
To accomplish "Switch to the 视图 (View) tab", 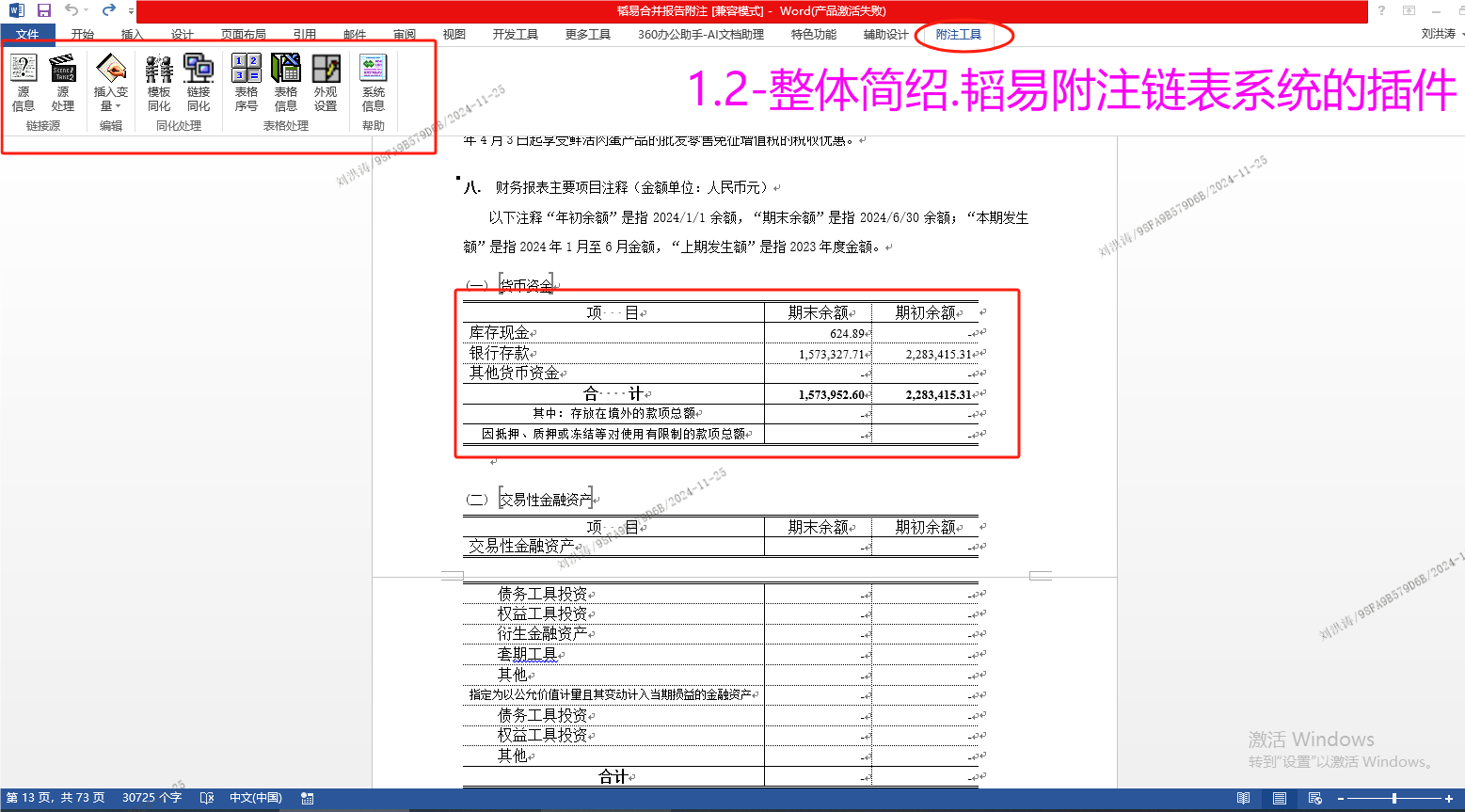I will (454, 35).
